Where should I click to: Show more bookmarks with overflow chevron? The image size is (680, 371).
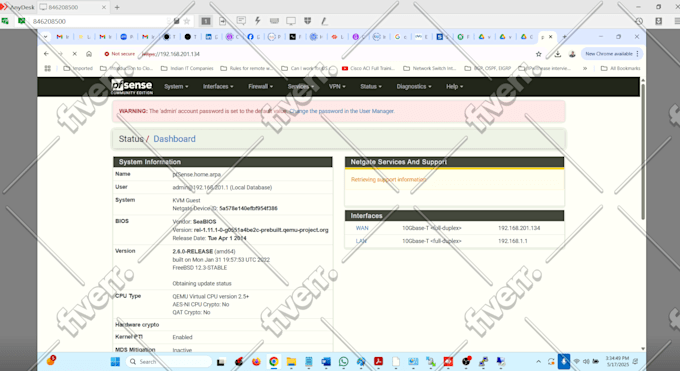tap(585, 68)
